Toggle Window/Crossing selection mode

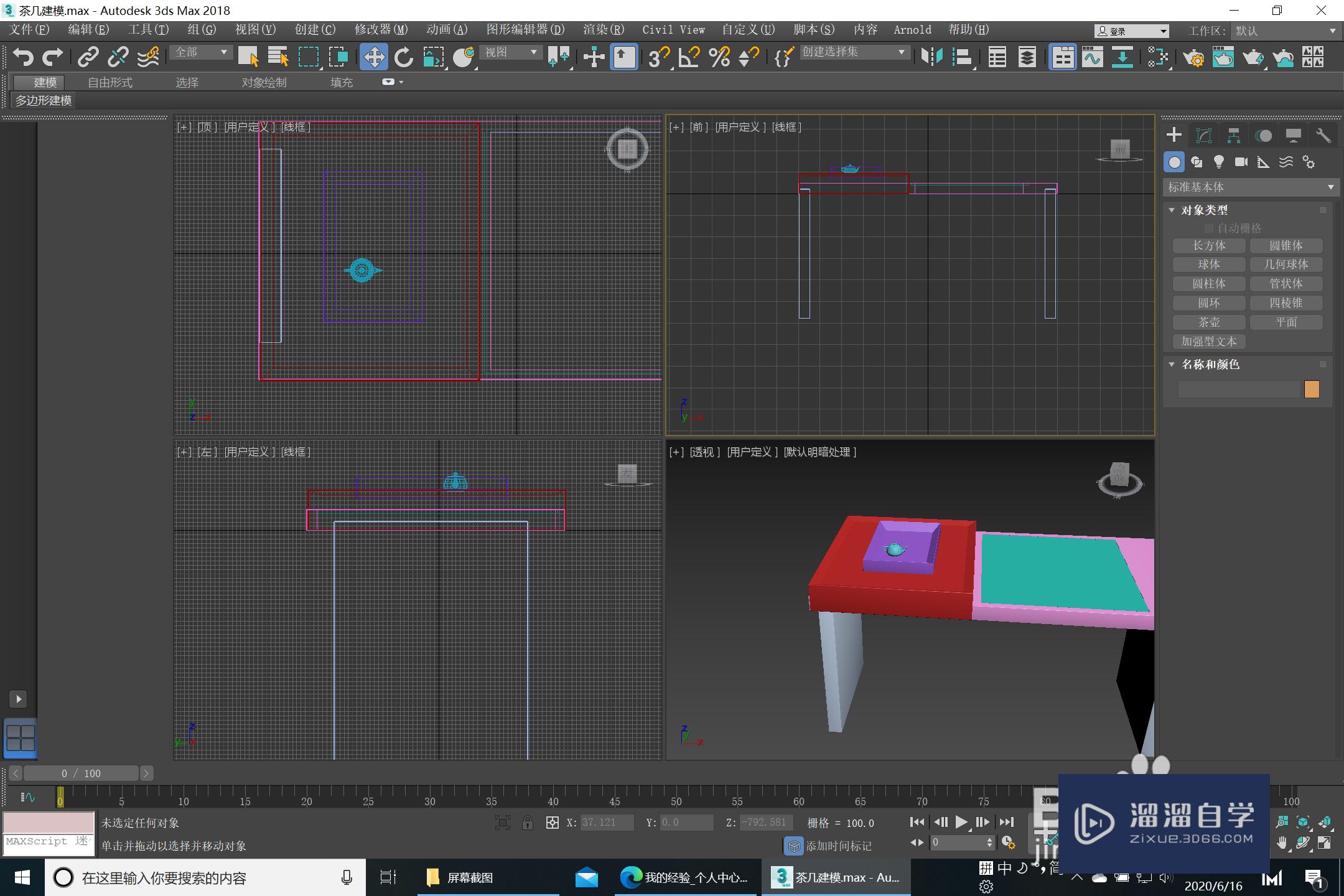click(339, 57)
